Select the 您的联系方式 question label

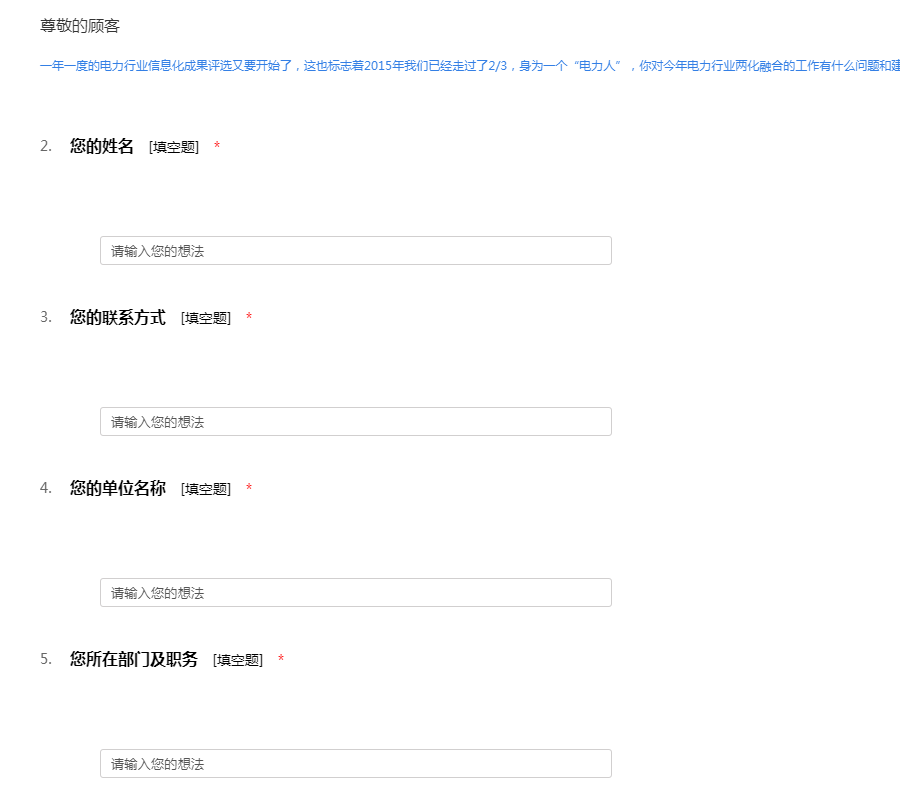(118, 318)
